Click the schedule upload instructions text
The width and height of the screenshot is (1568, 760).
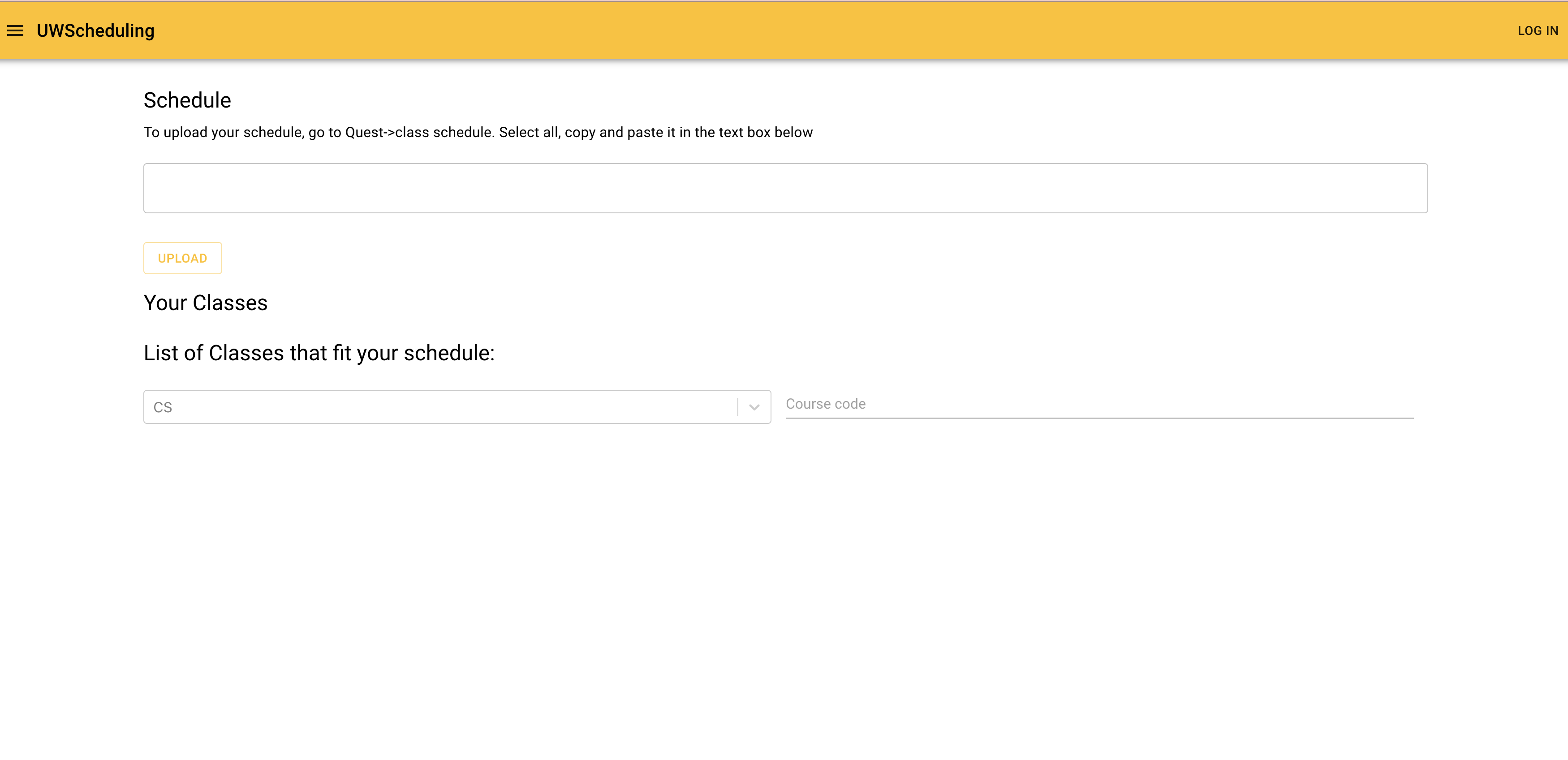pyautogui.click(x=478, y=133)
